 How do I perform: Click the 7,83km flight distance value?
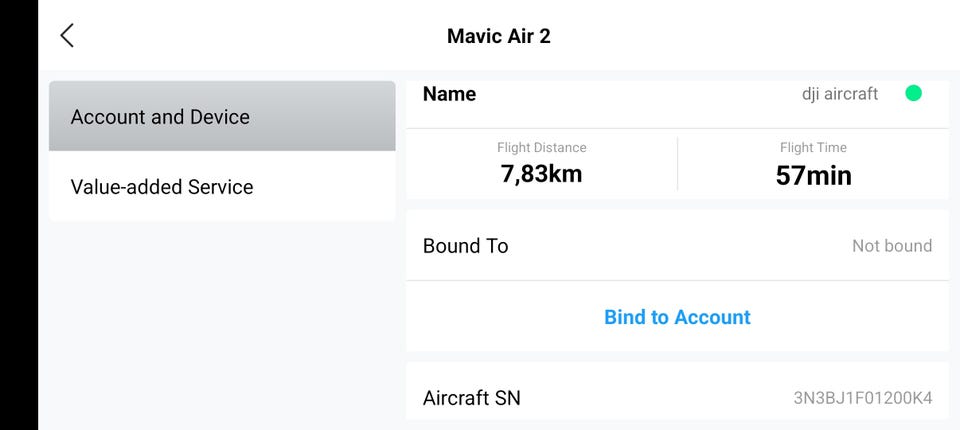tap(541, 175)
